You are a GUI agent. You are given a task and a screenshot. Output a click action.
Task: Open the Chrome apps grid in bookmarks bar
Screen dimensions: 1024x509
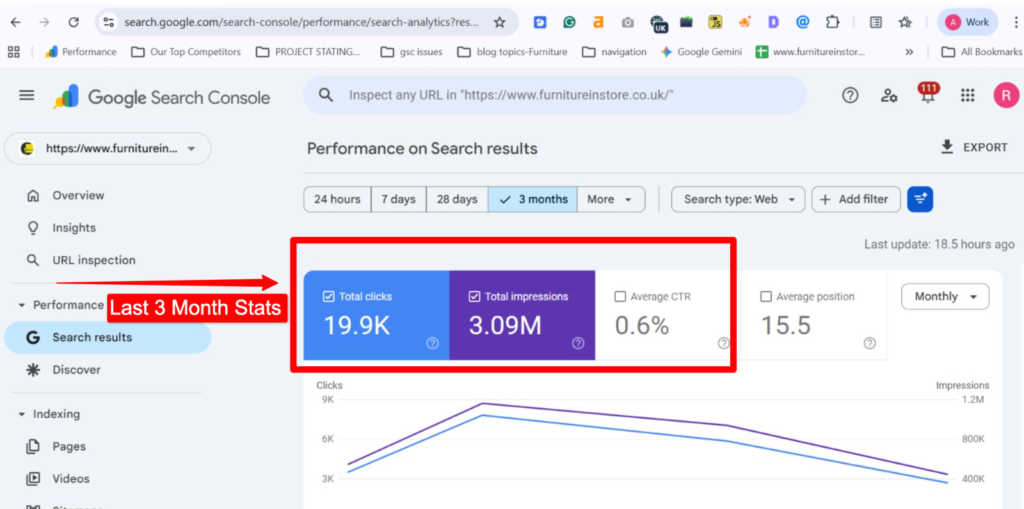(x=13, y=52)
